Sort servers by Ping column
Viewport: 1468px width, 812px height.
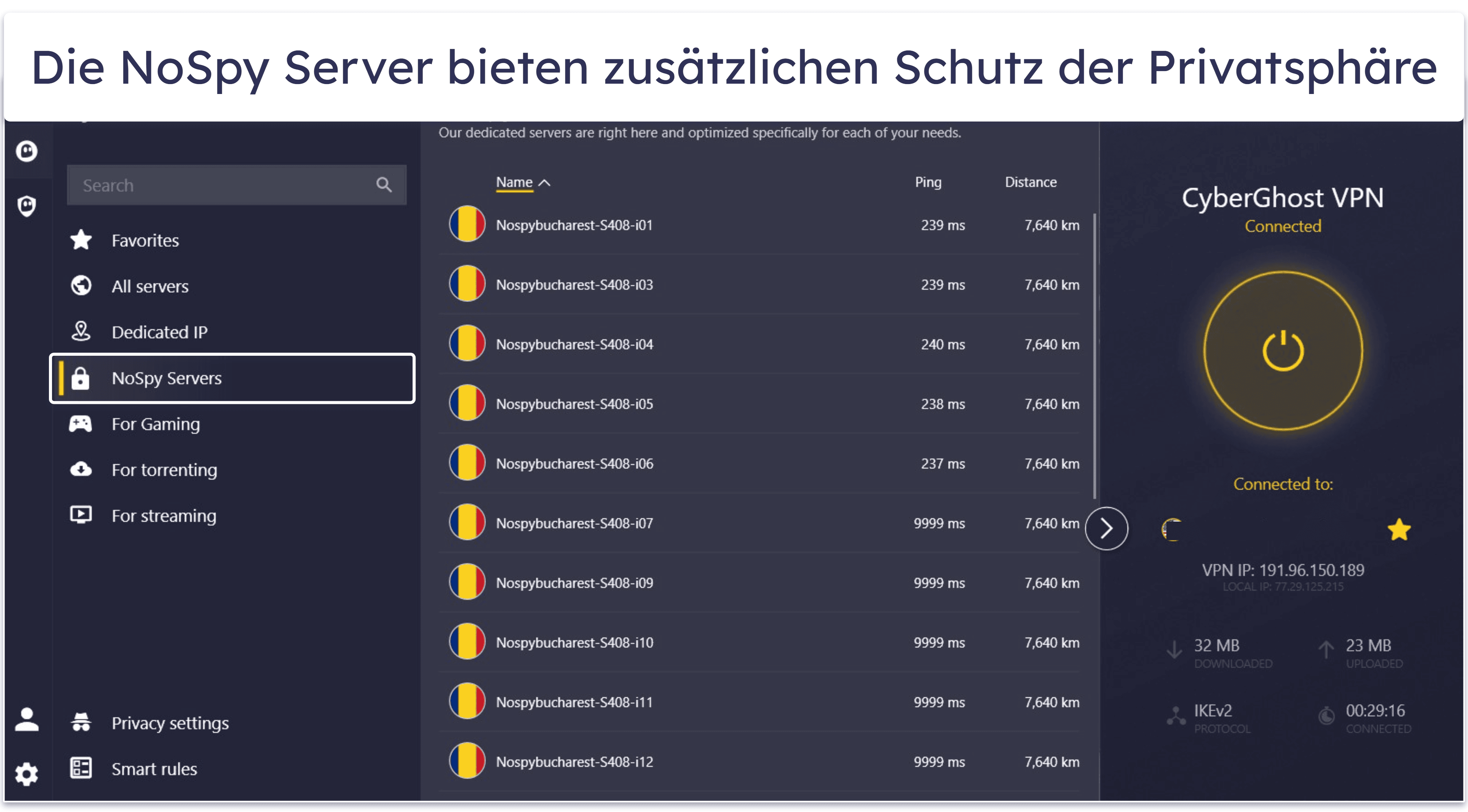click(928, 182)
